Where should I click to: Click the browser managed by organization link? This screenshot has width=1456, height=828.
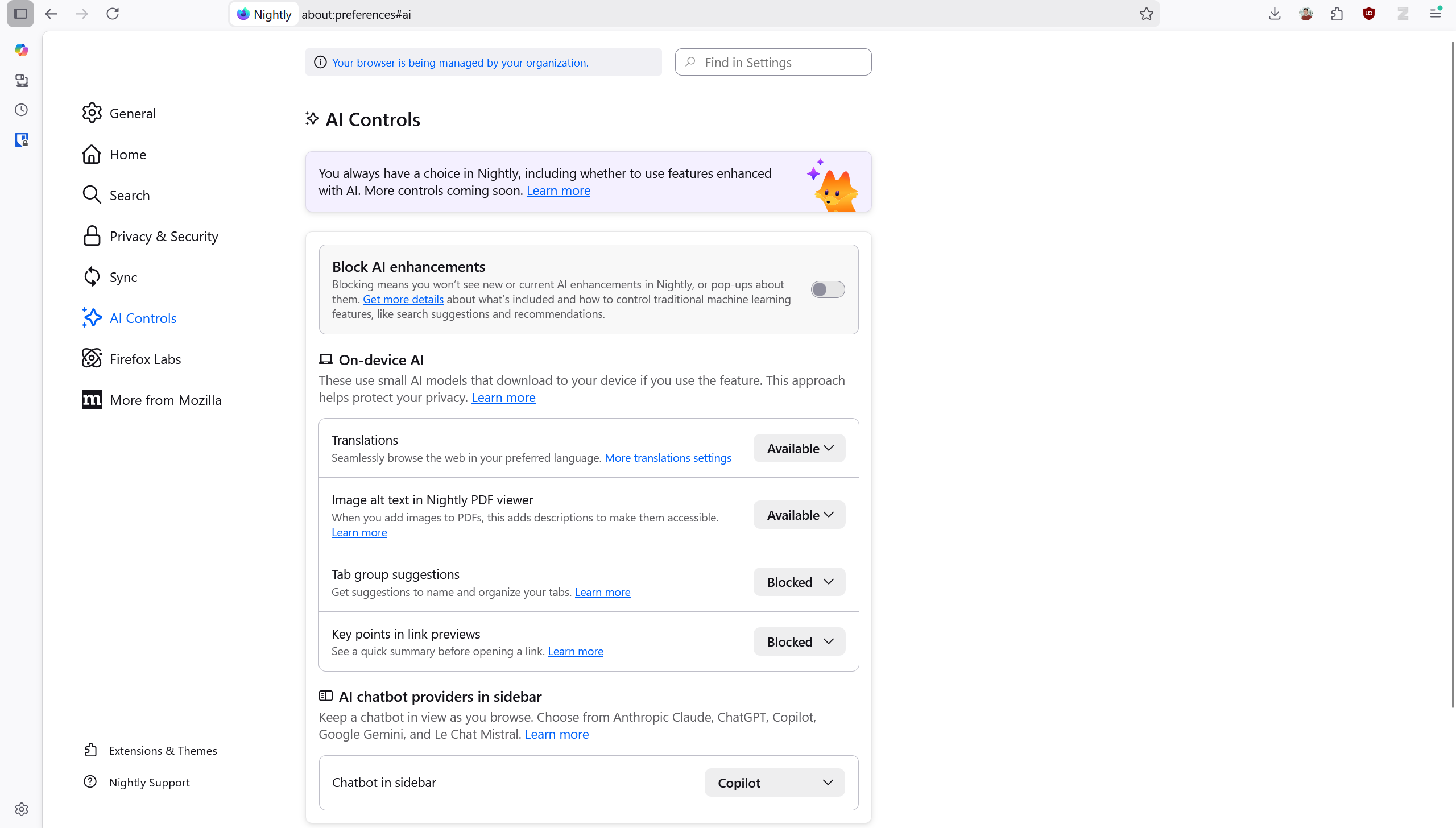point(460,63)
